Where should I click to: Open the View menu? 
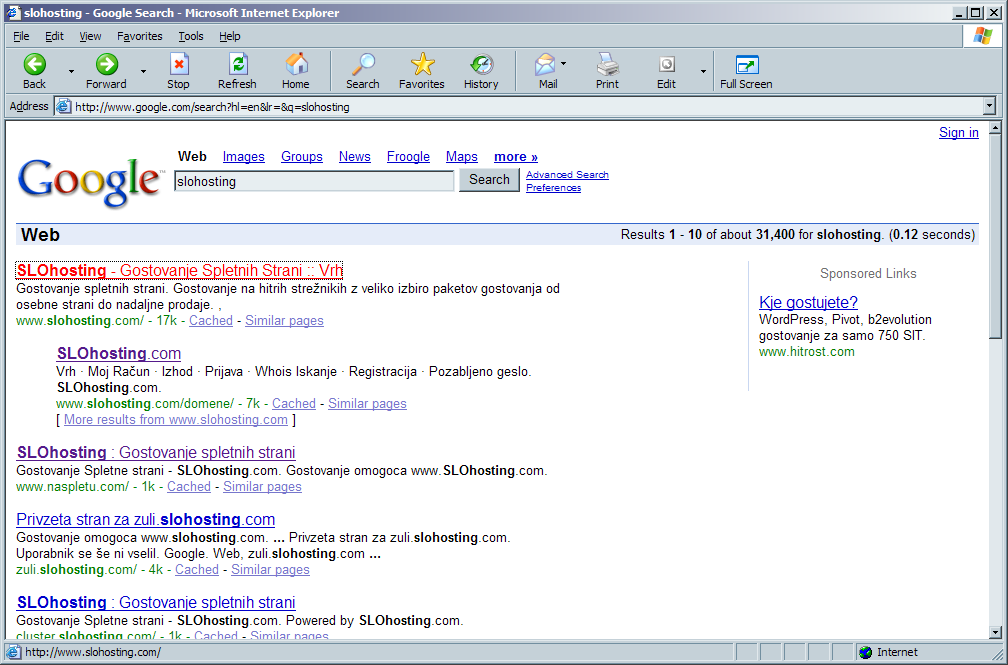[90, 36]
